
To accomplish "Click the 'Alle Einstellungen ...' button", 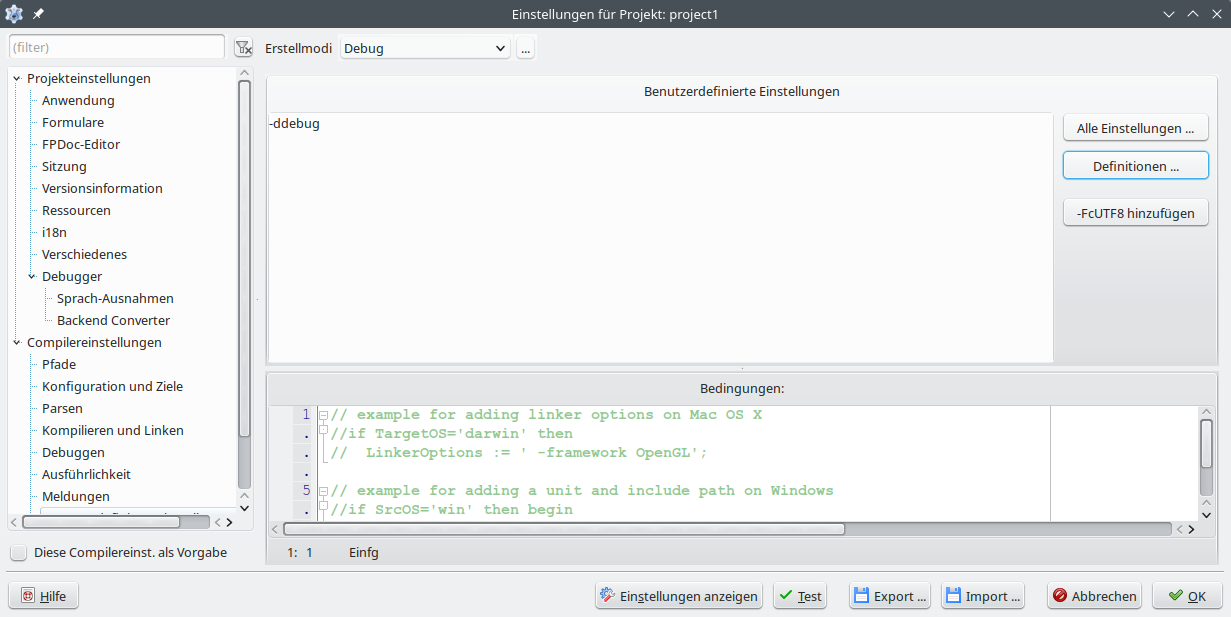I will tap(1135, 128).
